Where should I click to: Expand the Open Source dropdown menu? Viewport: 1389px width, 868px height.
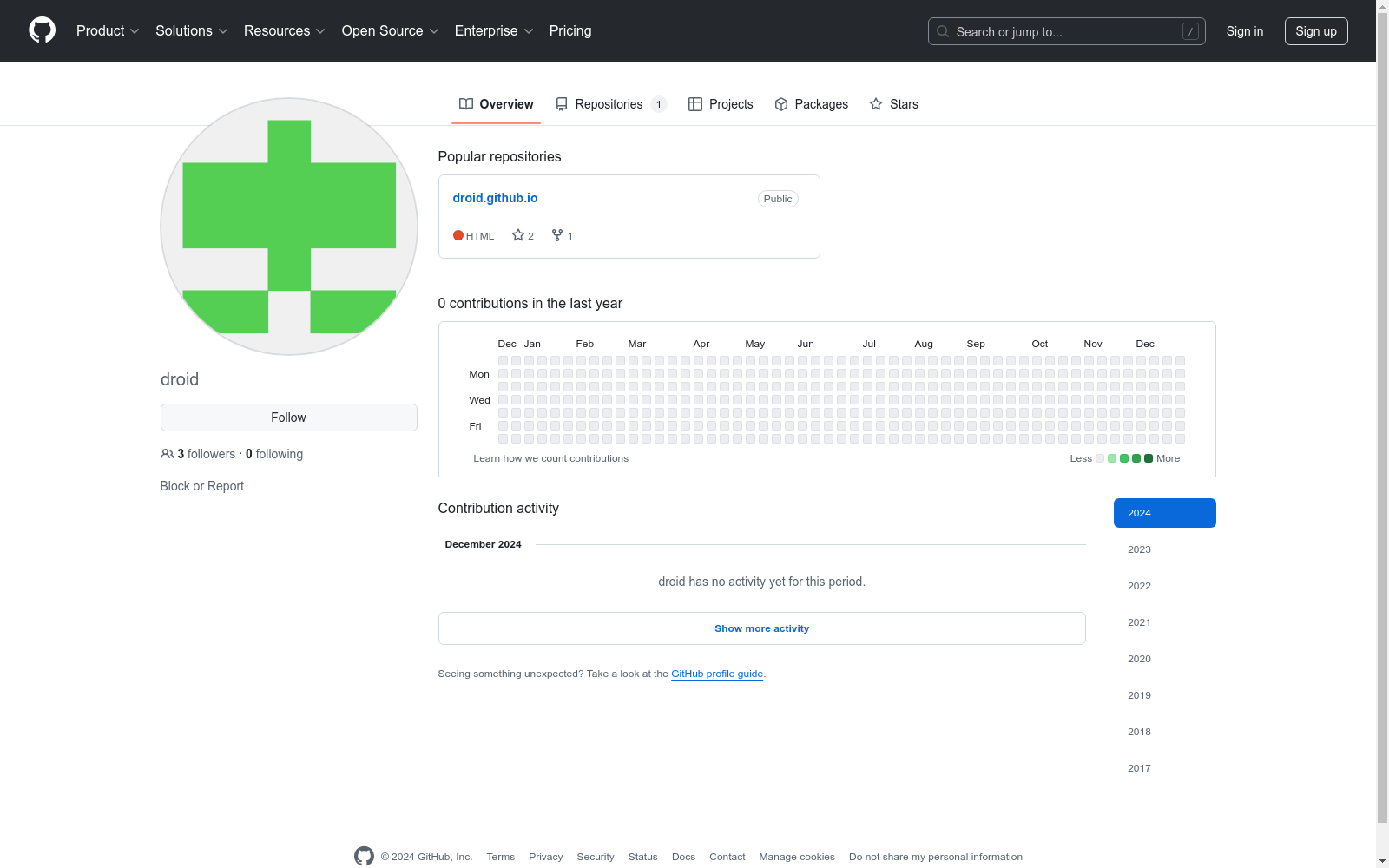391,31
